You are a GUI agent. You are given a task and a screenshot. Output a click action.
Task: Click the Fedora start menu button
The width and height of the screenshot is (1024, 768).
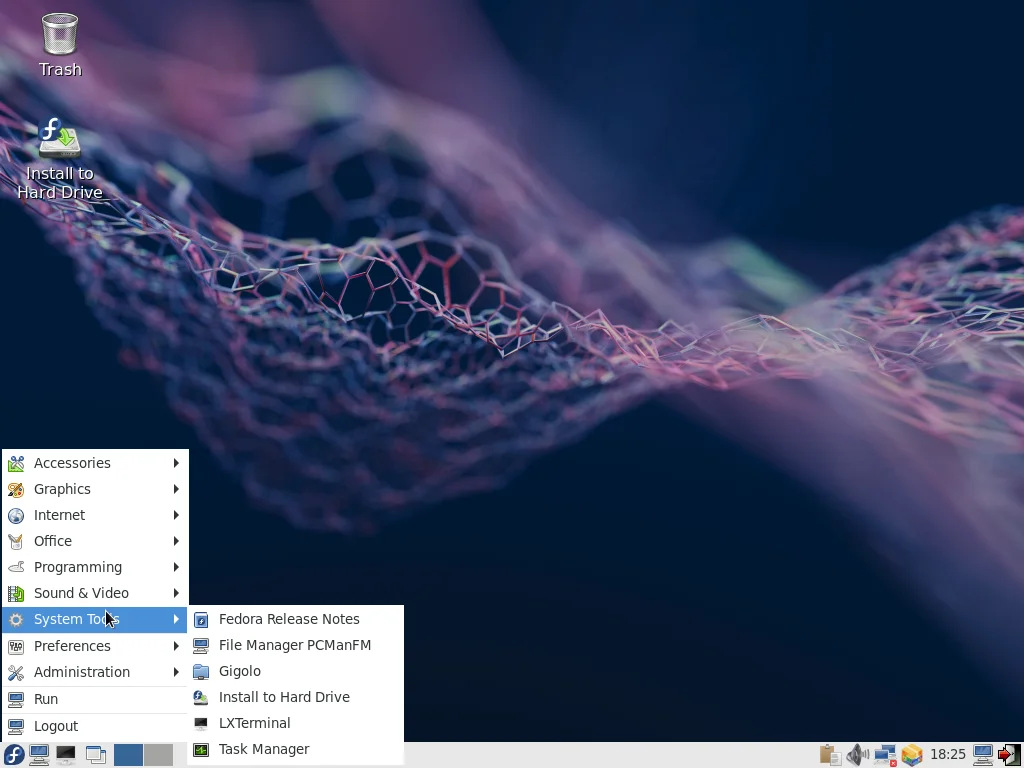click(x=14, y=755)
